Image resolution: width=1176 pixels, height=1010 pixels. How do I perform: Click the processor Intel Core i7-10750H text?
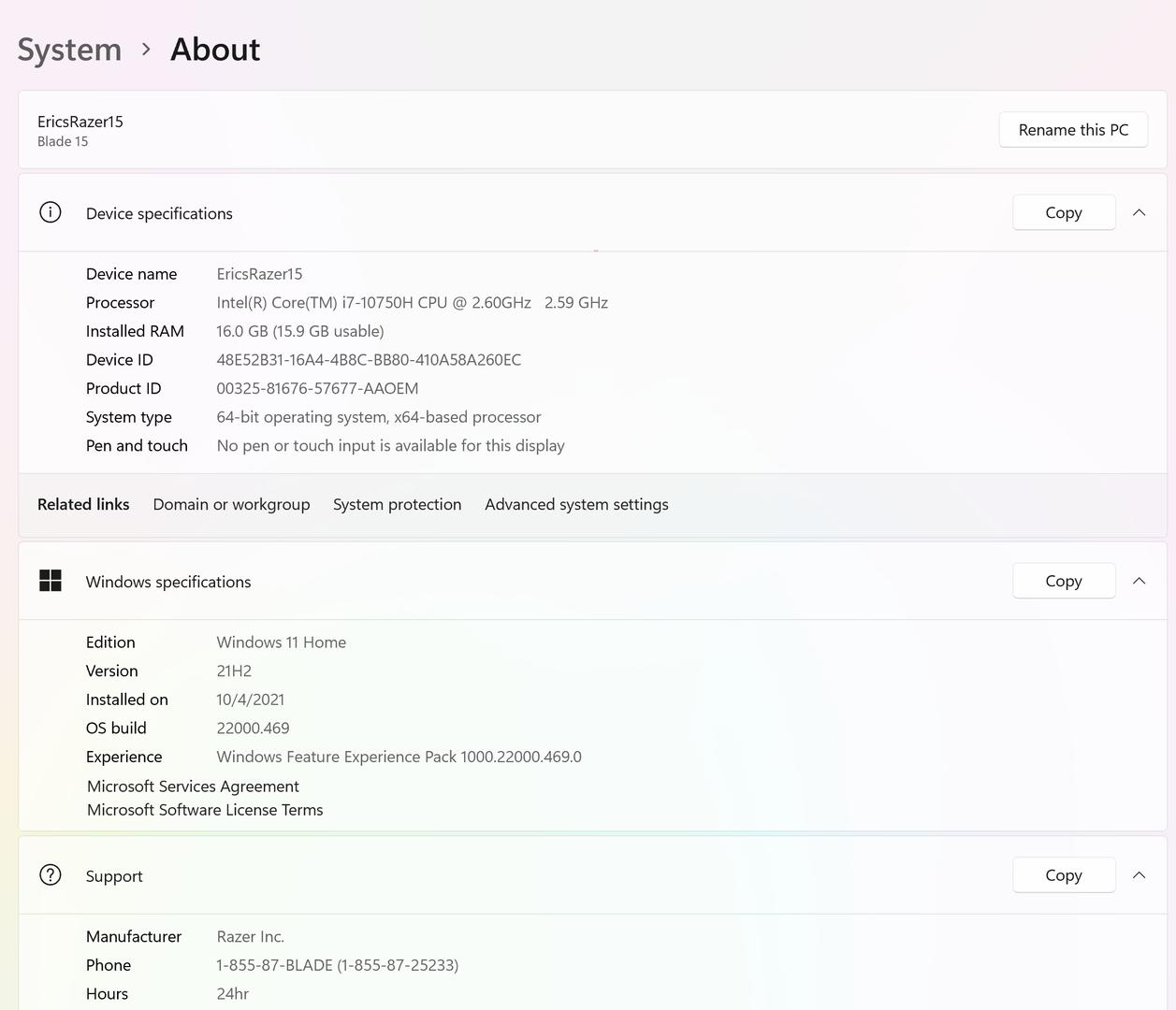(x=412, y=303)
